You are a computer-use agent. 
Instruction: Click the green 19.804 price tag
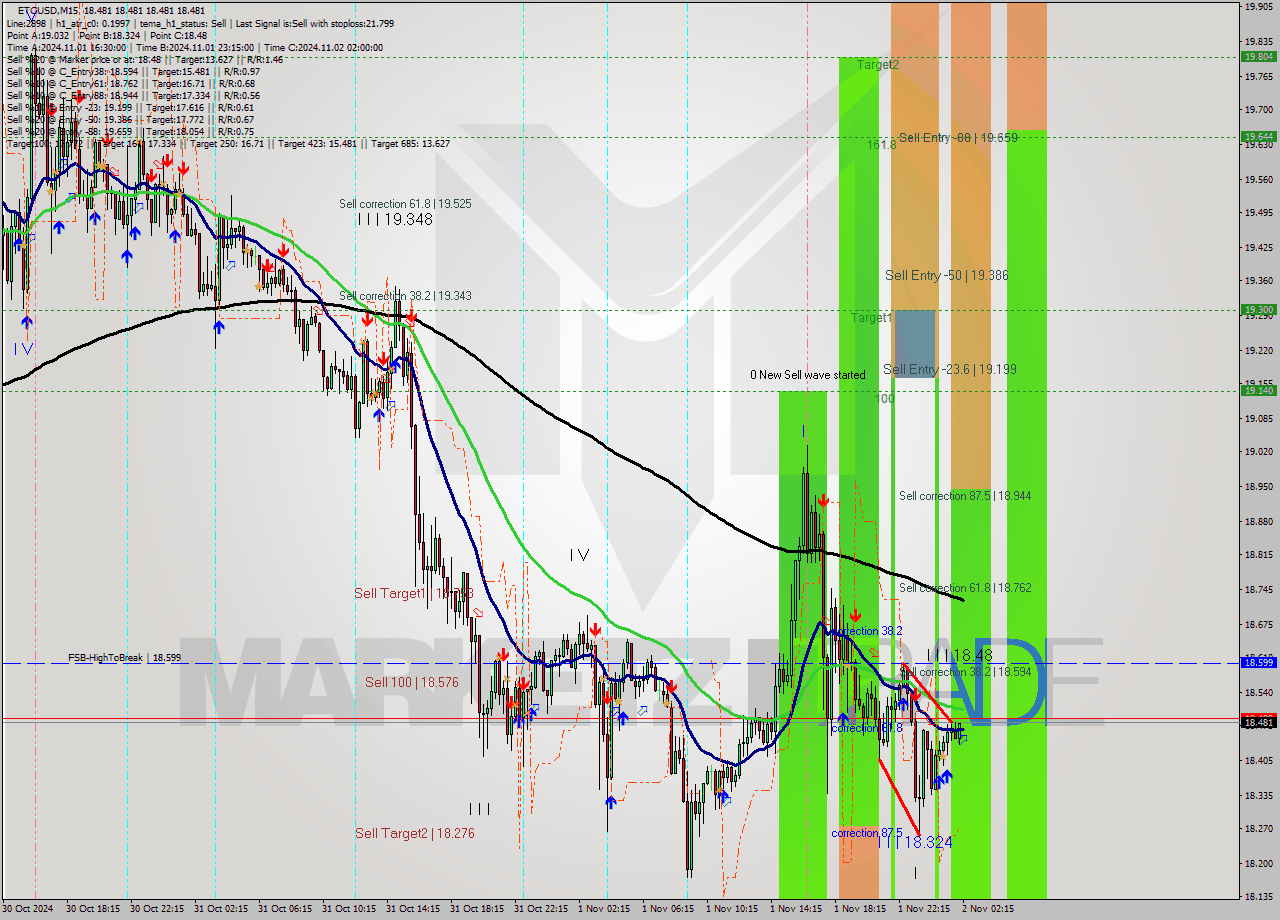pyautogui.click(x=1258, y=57)
